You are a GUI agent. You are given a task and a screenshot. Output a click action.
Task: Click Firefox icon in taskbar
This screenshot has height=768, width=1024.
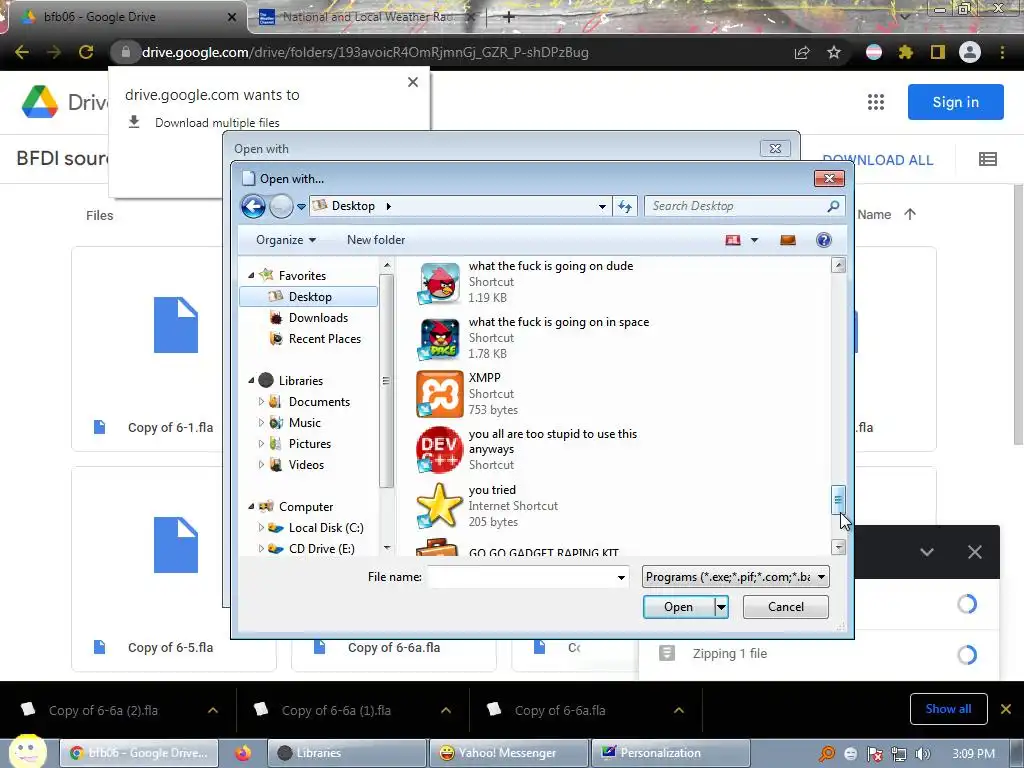(x=243, y=753)
